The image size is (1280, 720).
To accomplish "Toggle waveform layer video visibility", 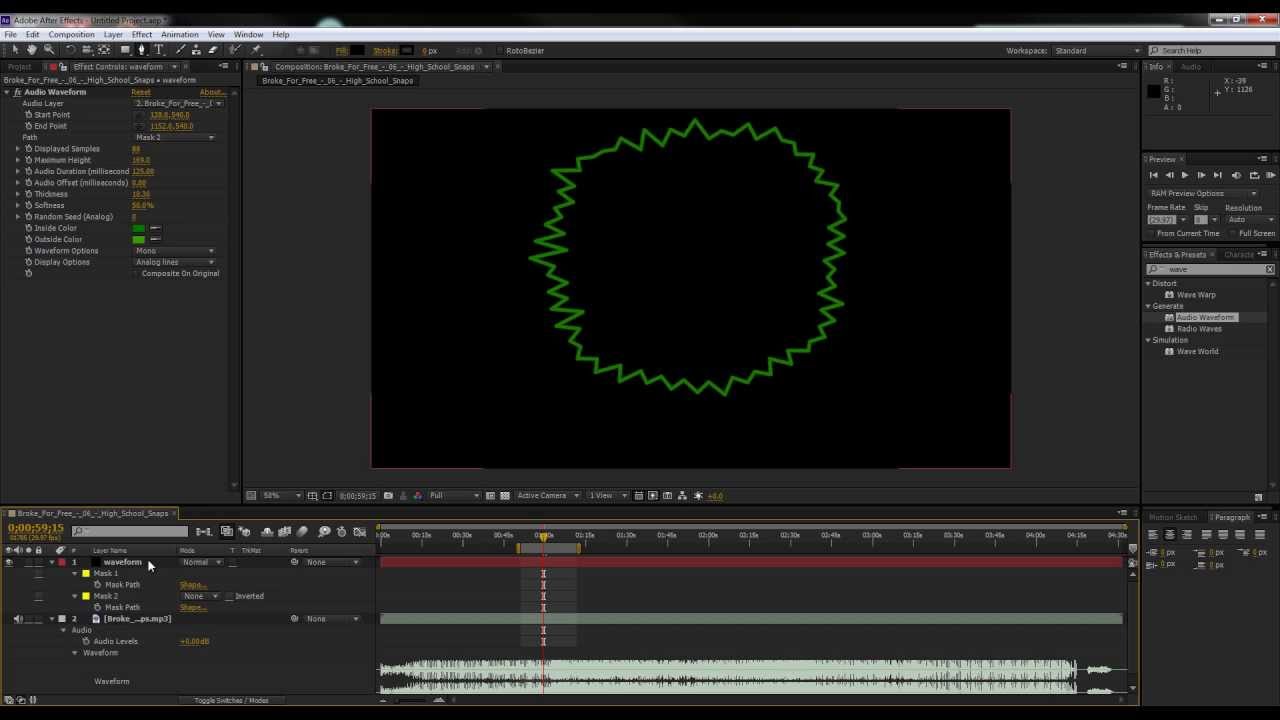I will point(8,562).
